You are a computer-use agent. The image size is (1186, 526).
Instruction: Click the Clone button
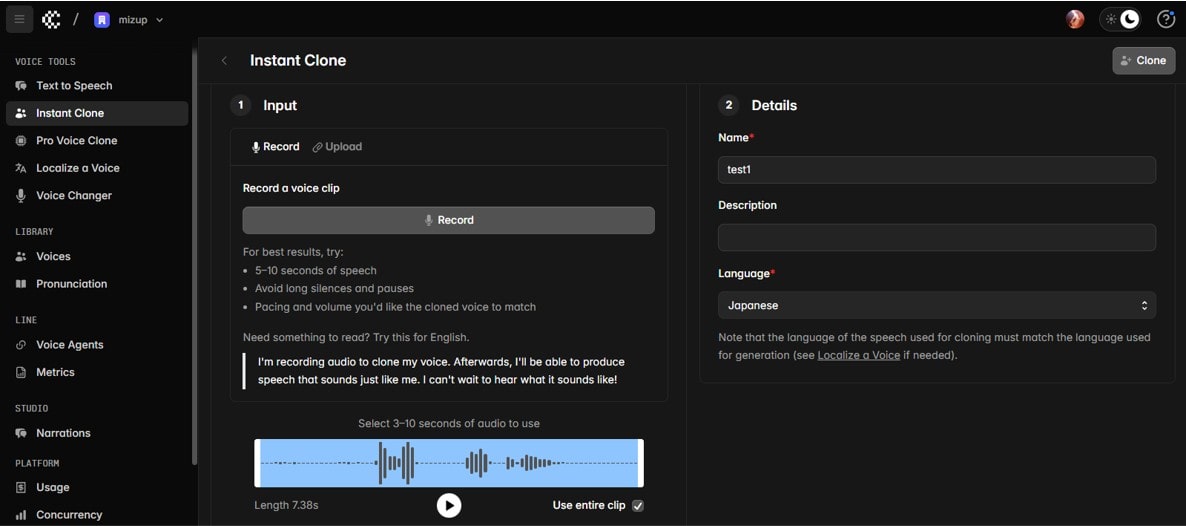coord(1143,61)
